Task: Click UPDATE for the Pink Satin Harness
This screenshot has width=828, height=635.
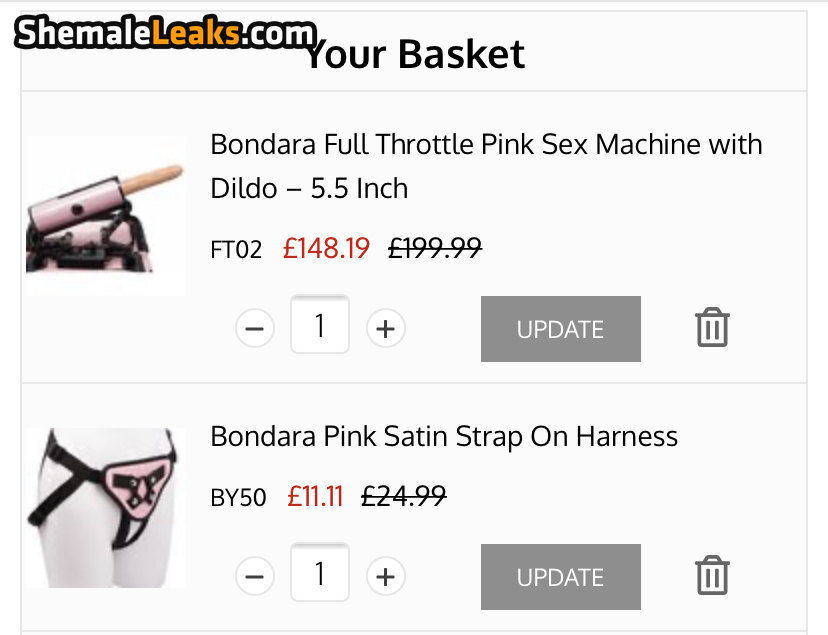Action: point(560,577)
